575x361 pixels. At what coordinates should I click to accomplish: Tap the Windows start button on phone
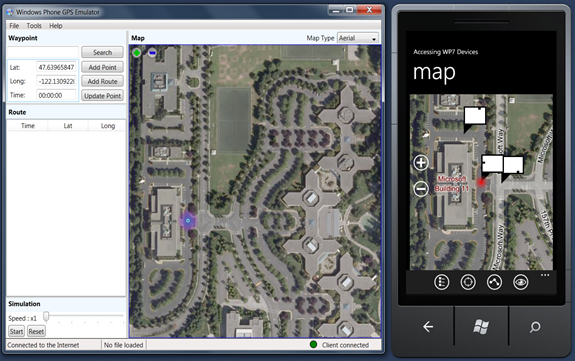click(x=481, y=327)
